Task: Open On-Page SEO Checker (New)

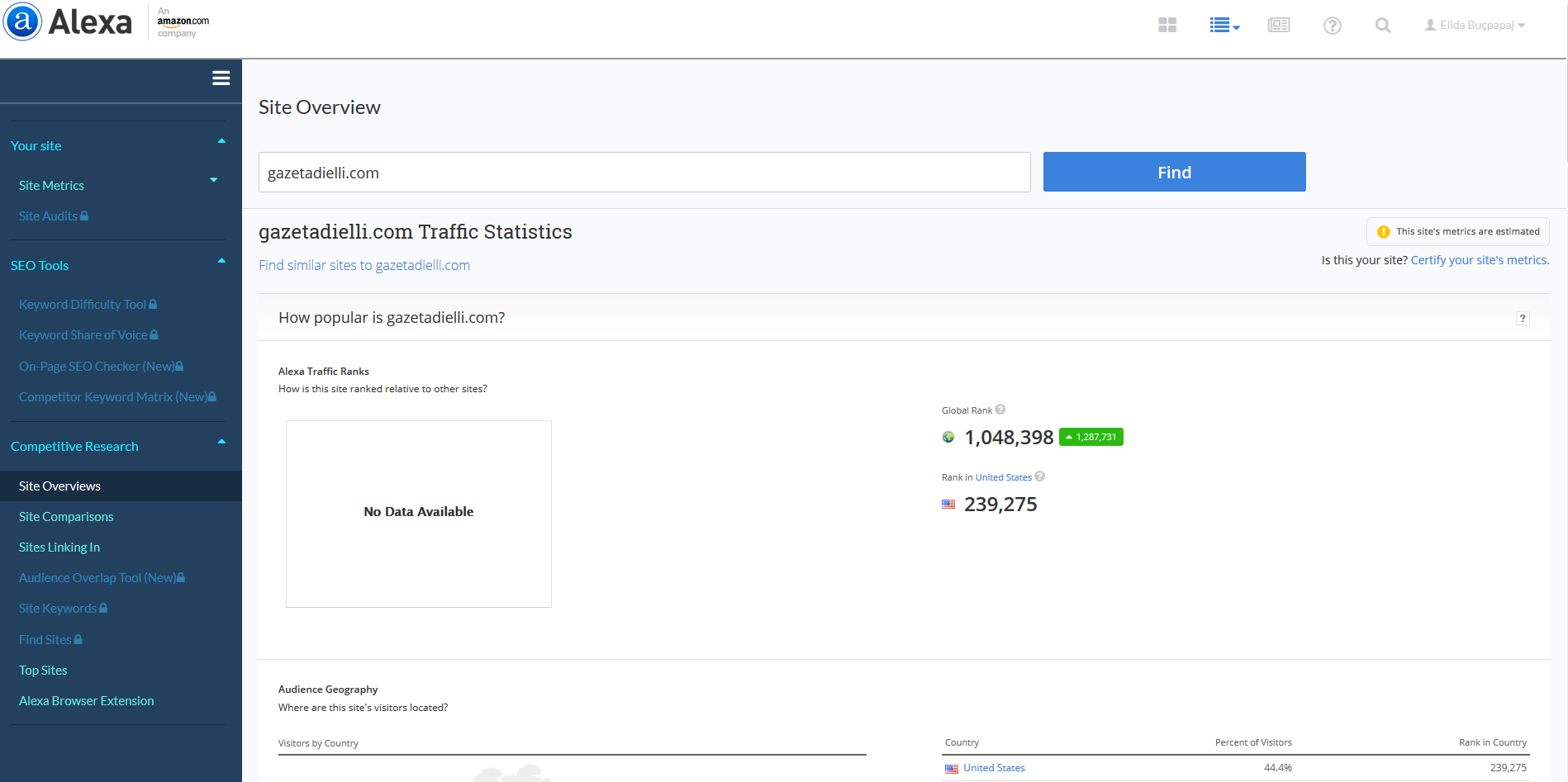Action: pyautogui.click(x=101, y=367)
